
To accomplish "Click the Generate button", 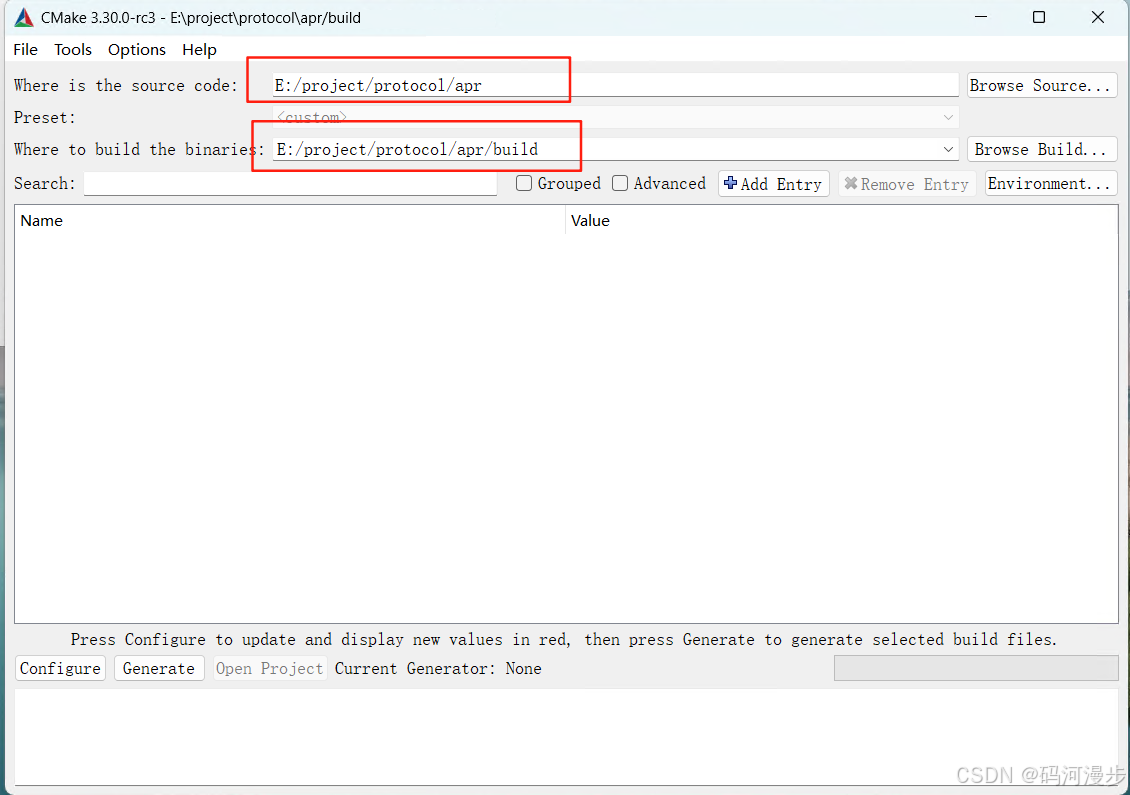I will 159,668.
